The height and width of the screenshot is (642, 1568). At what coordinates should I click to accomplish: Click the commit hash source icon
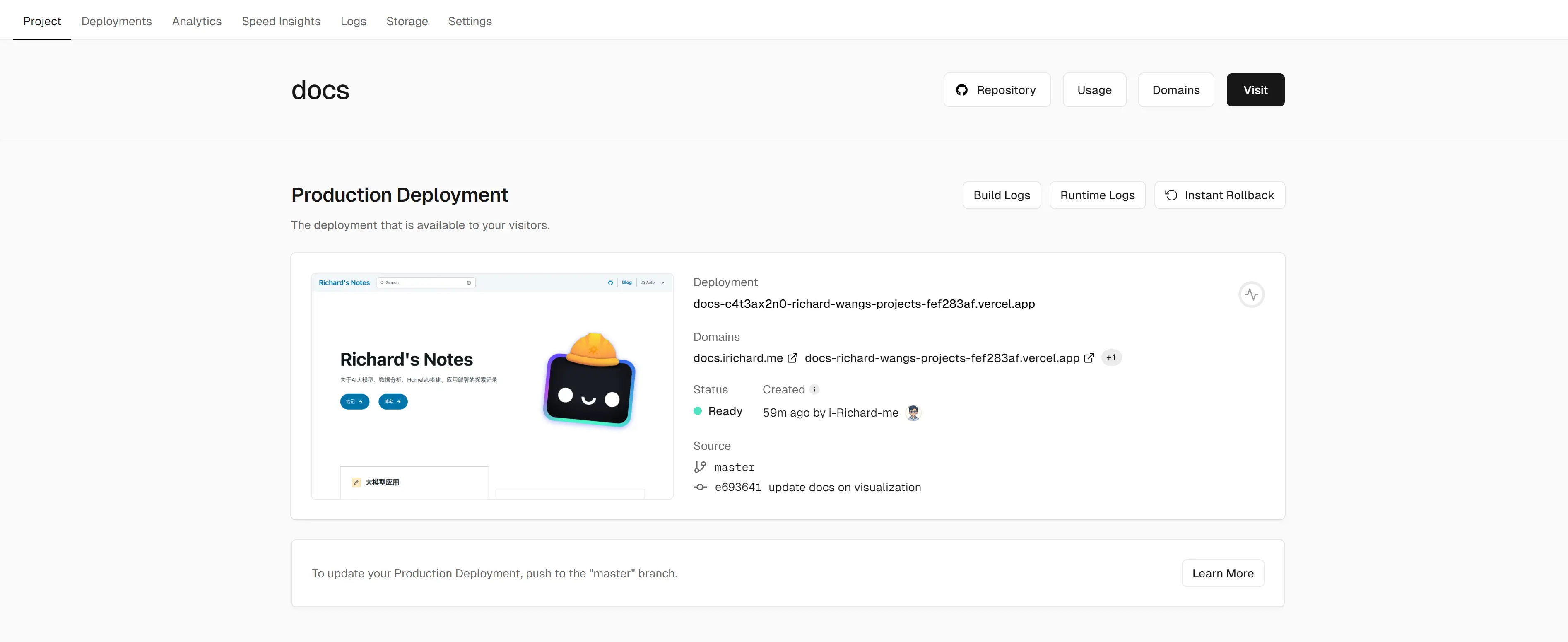700,487
